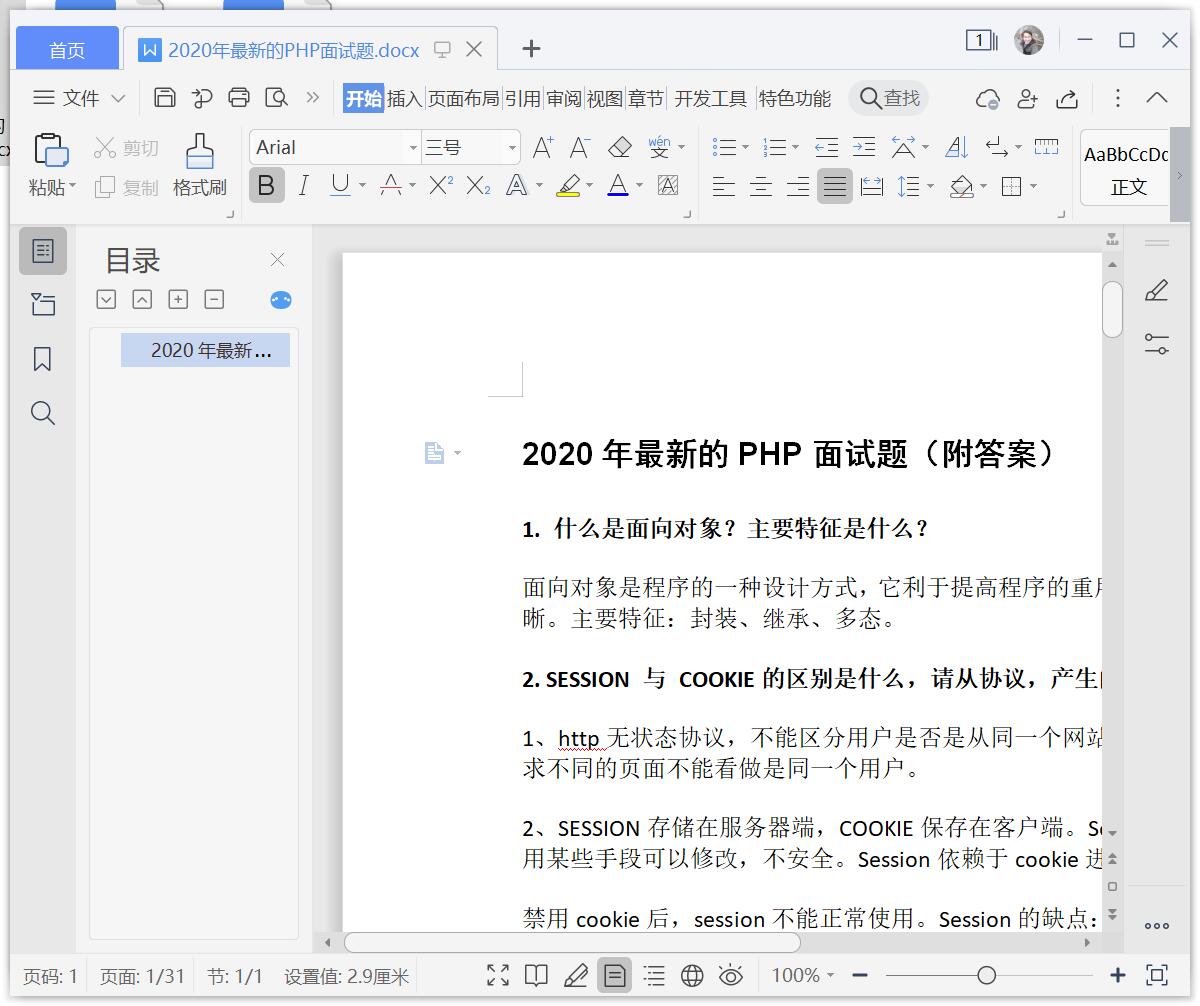The image size is (1200, 1006).
Task: Select the 2020年最新 entry in the 目录 outline
Action: pos(205,349)
